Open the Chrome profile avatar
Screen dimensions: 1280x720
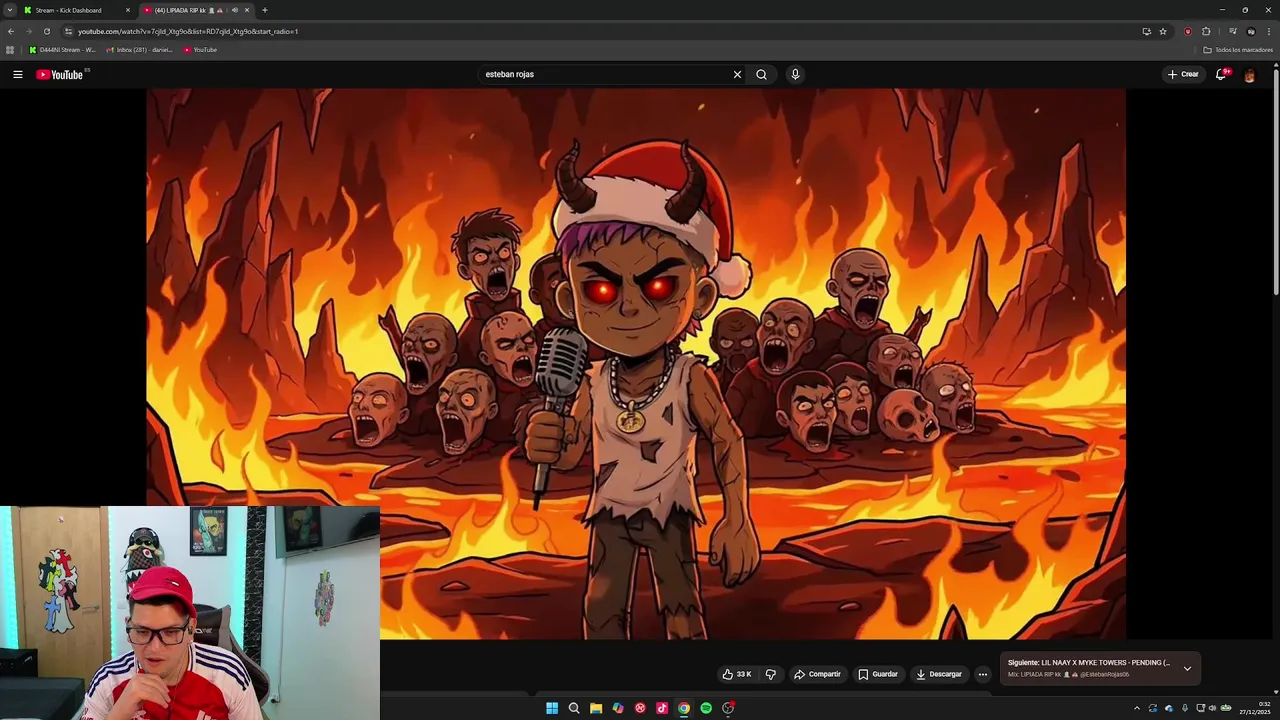pyautogui.click(x=1250, y=31)
